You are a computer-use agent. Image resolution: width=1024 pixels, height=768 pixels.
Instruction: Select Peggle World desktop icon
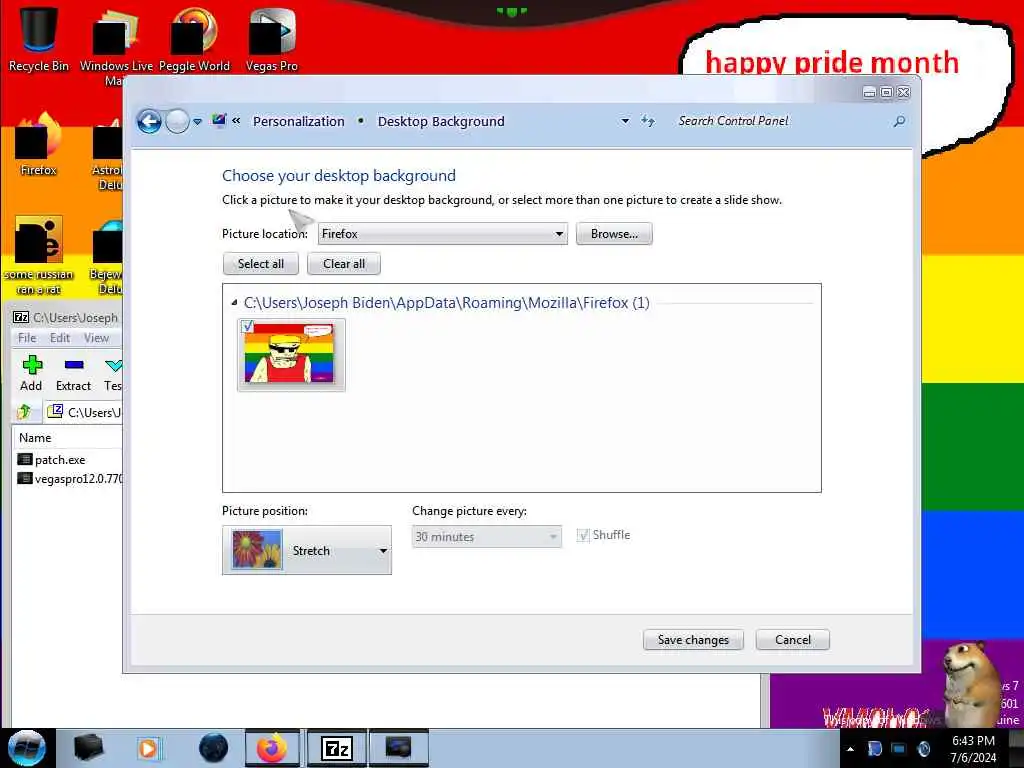click(x=194, y=40)
